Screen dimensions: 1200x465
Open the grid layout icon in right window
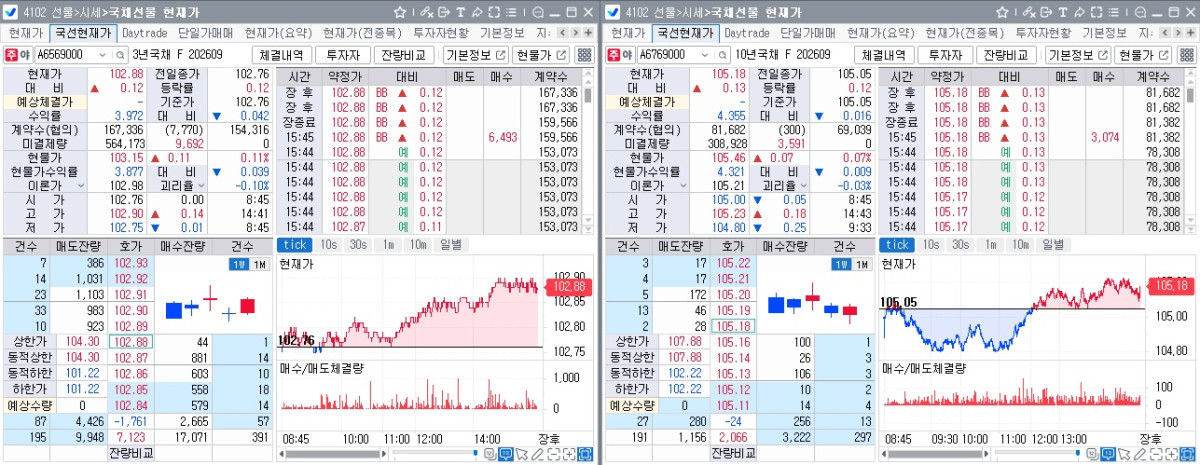coord(1188,55)
